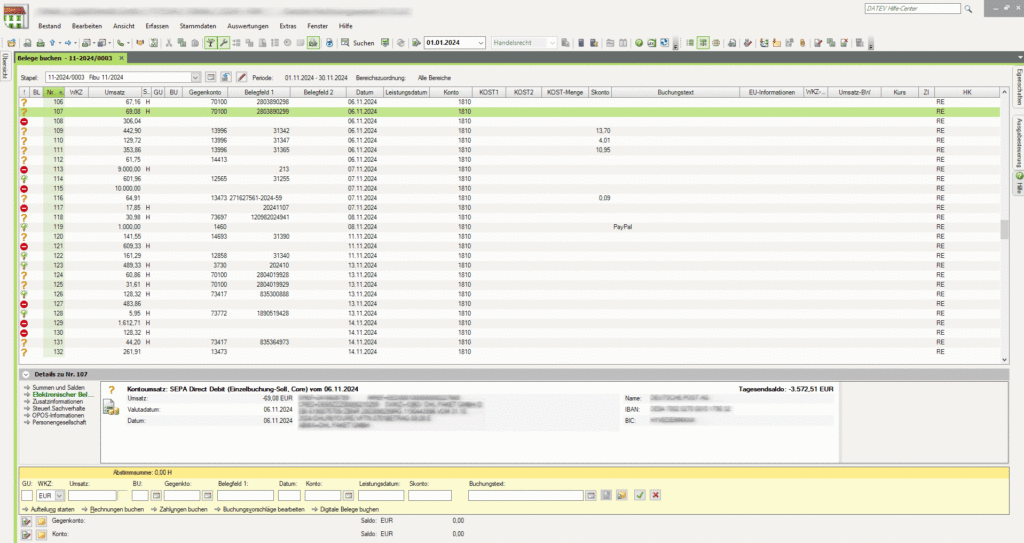Screen dimensions: 1024x543
Task: Open dropdown arrow beside phone icon
Action: pyautogui.click(x=128, y=42)
